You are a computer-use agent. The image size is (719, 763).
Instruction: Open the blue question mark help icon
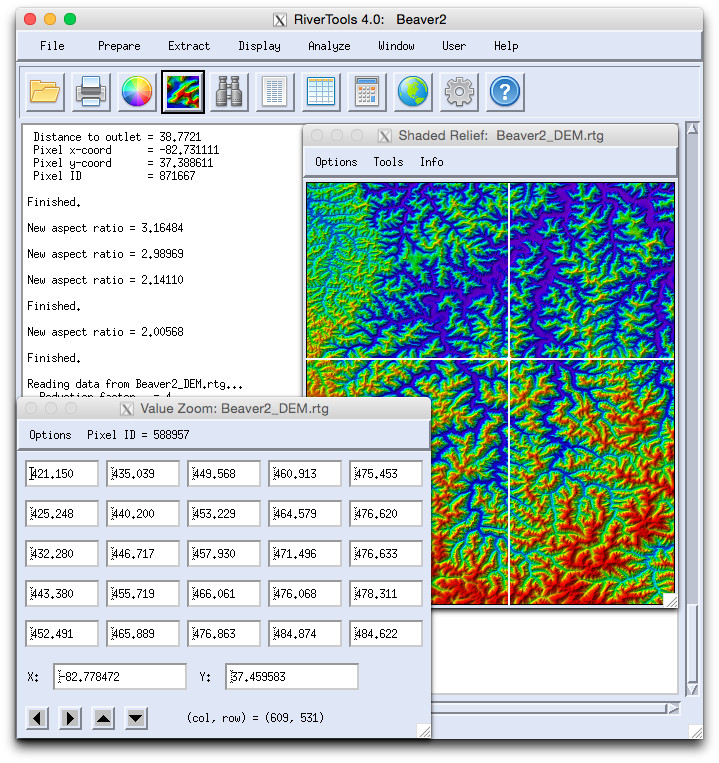tap(505, 93)
